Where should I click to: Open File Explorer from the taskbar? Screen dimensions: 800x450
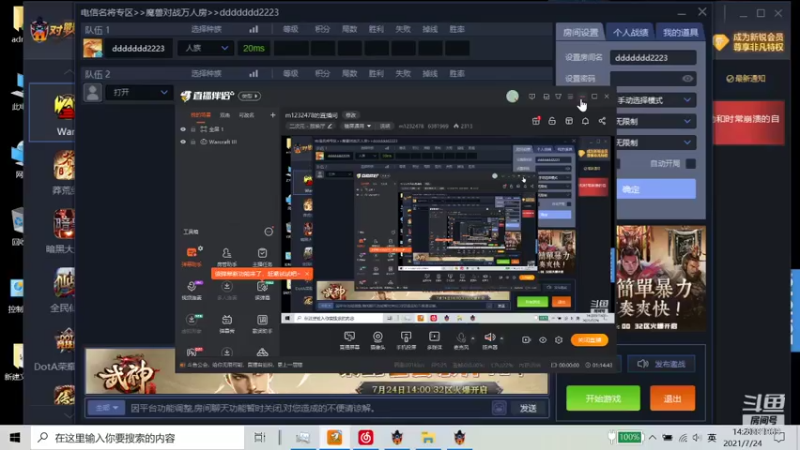(x=428, y=437)
